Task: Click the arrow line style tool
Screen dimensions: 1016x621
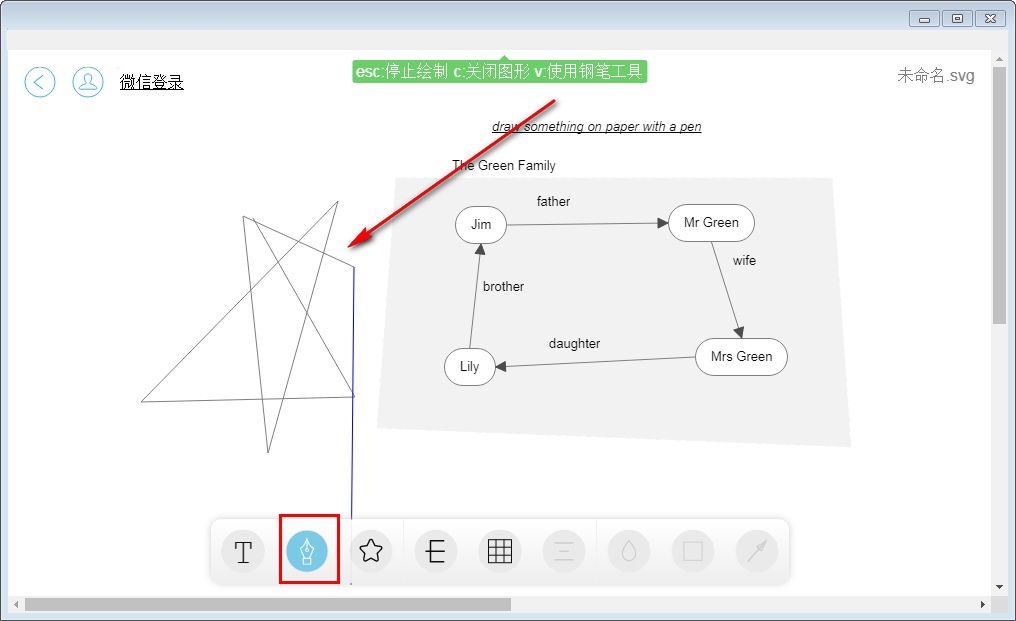Action: pos(757,551)
